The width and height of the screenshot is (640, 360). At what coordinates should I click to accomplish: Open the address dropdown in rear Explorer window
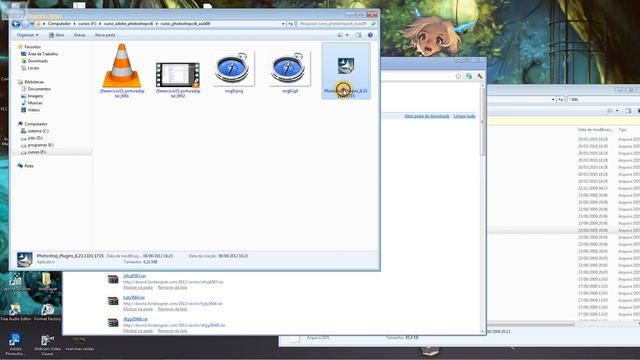pyautogui.click(x=553, y=99)
